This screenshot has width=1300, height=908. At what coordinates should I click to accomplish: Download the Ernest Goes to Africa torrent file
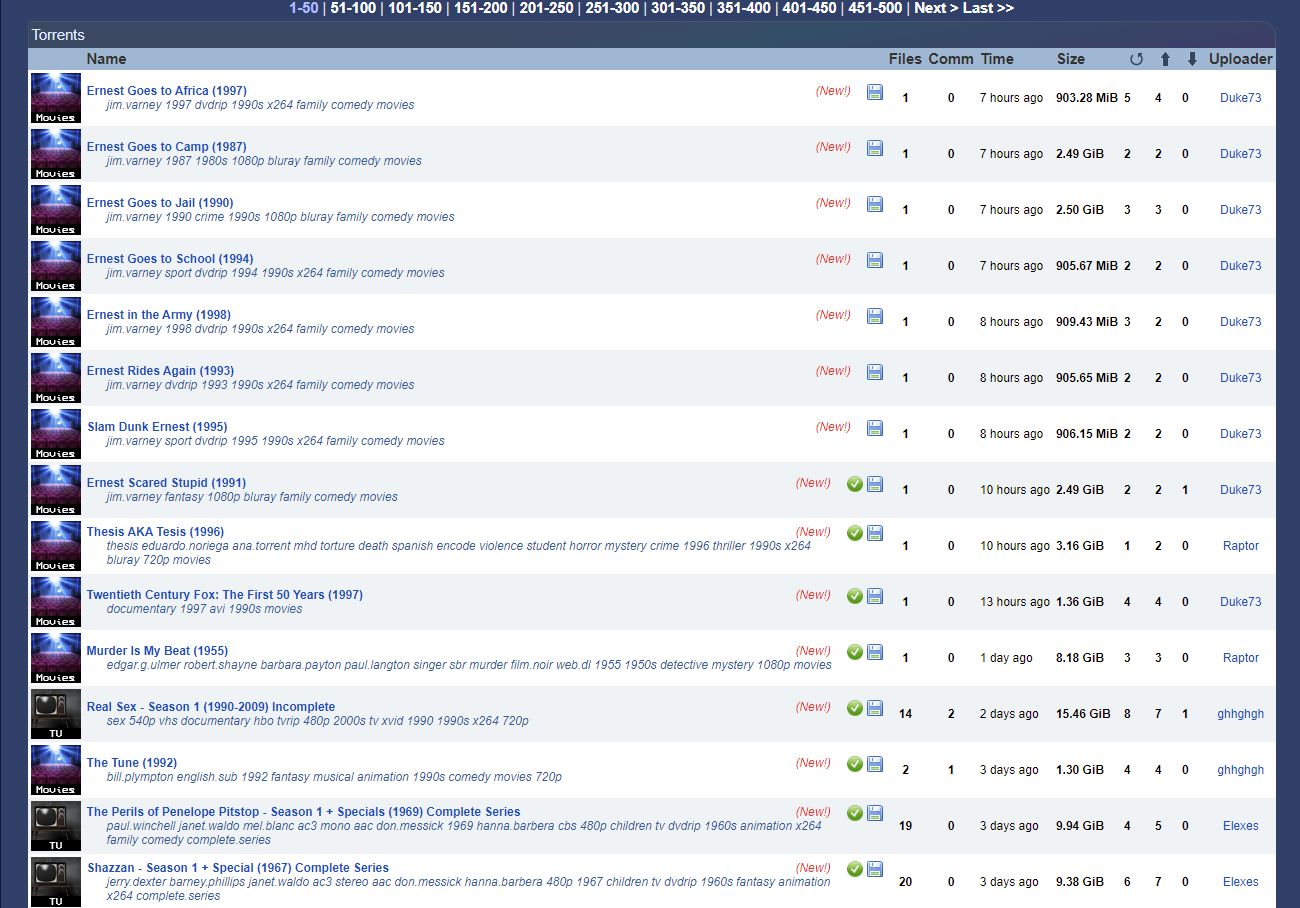(x=875, y=92)
